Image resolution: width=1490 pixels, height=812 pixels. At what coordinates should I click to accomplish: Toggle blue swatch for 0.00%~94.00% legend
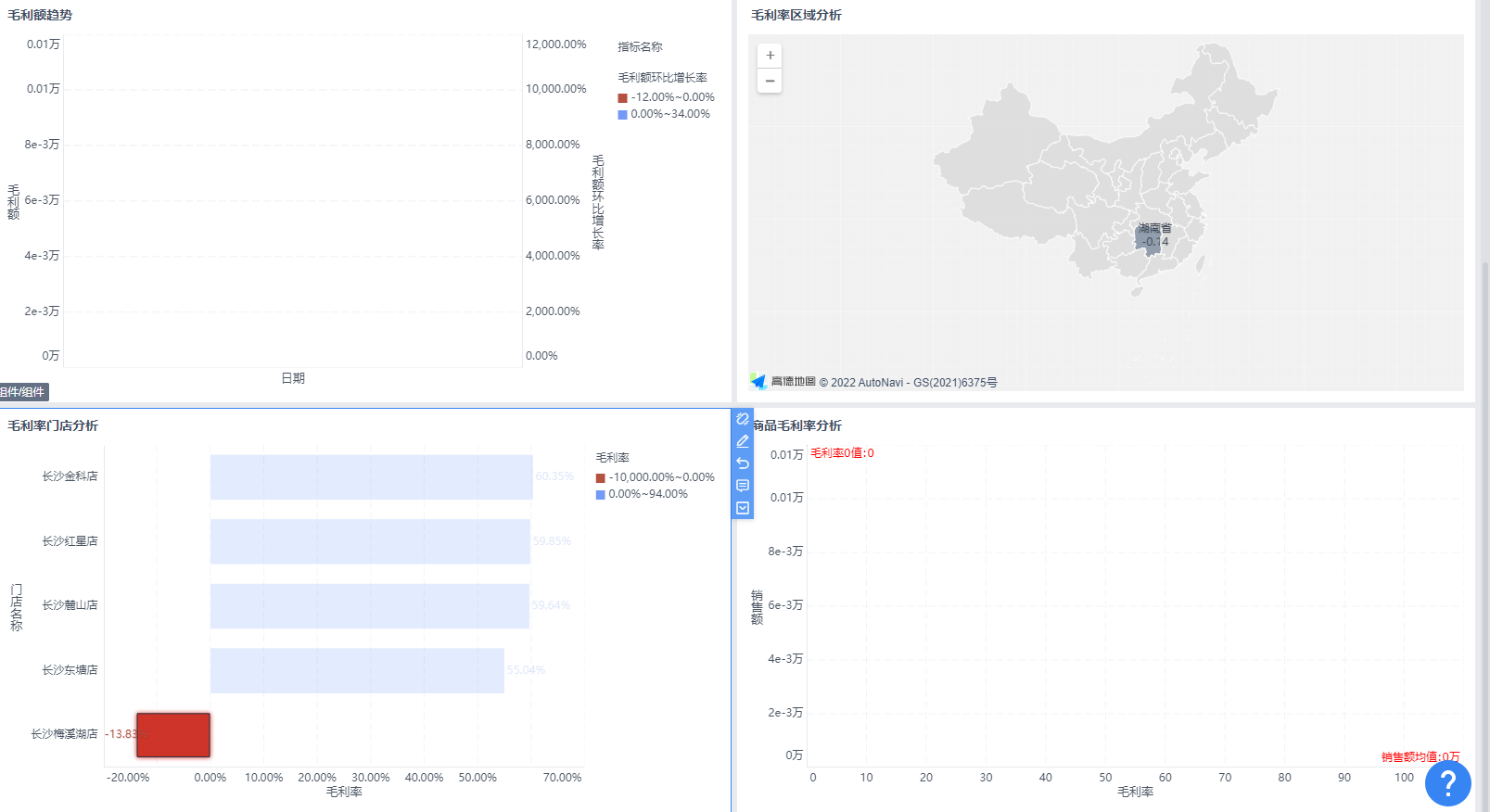coord(601,495)
